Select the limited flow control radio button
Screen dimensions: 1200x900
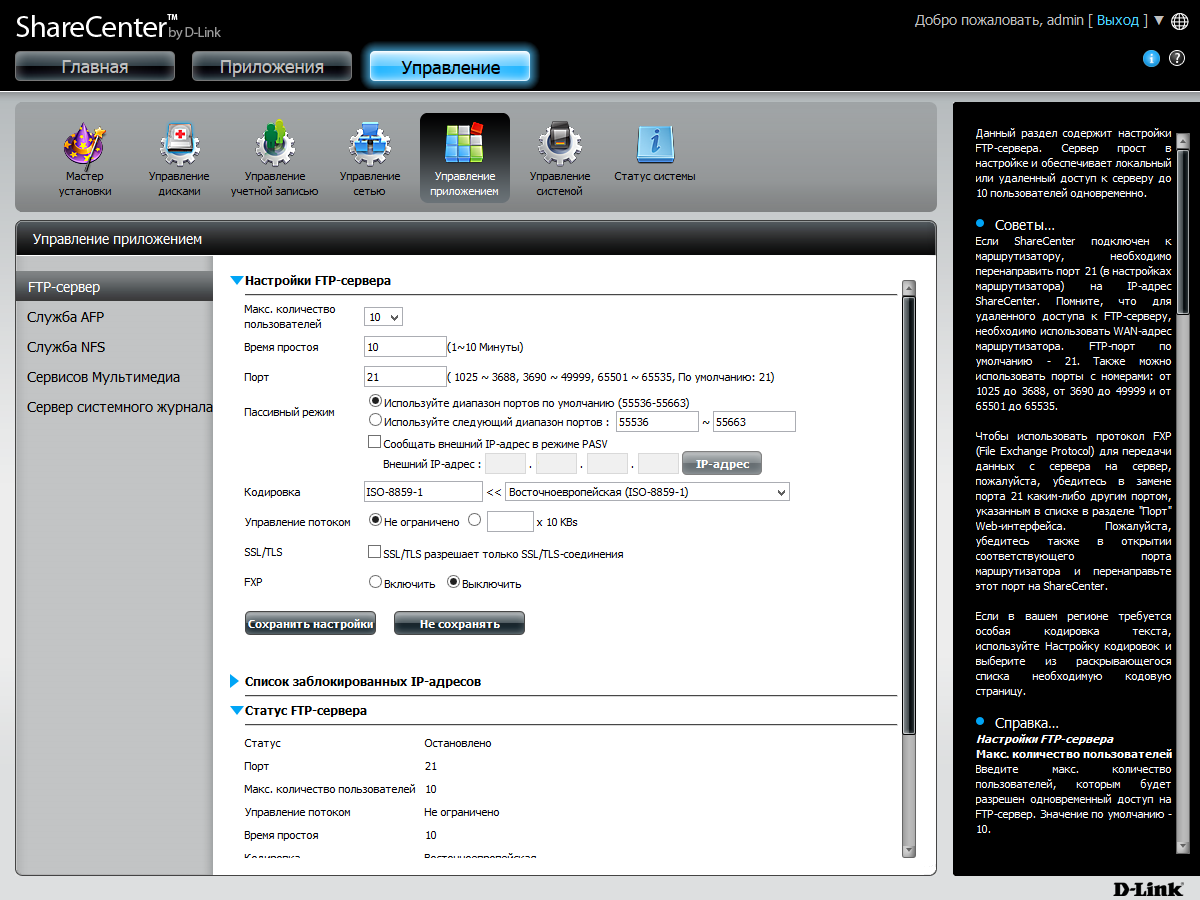pos(474,520)
